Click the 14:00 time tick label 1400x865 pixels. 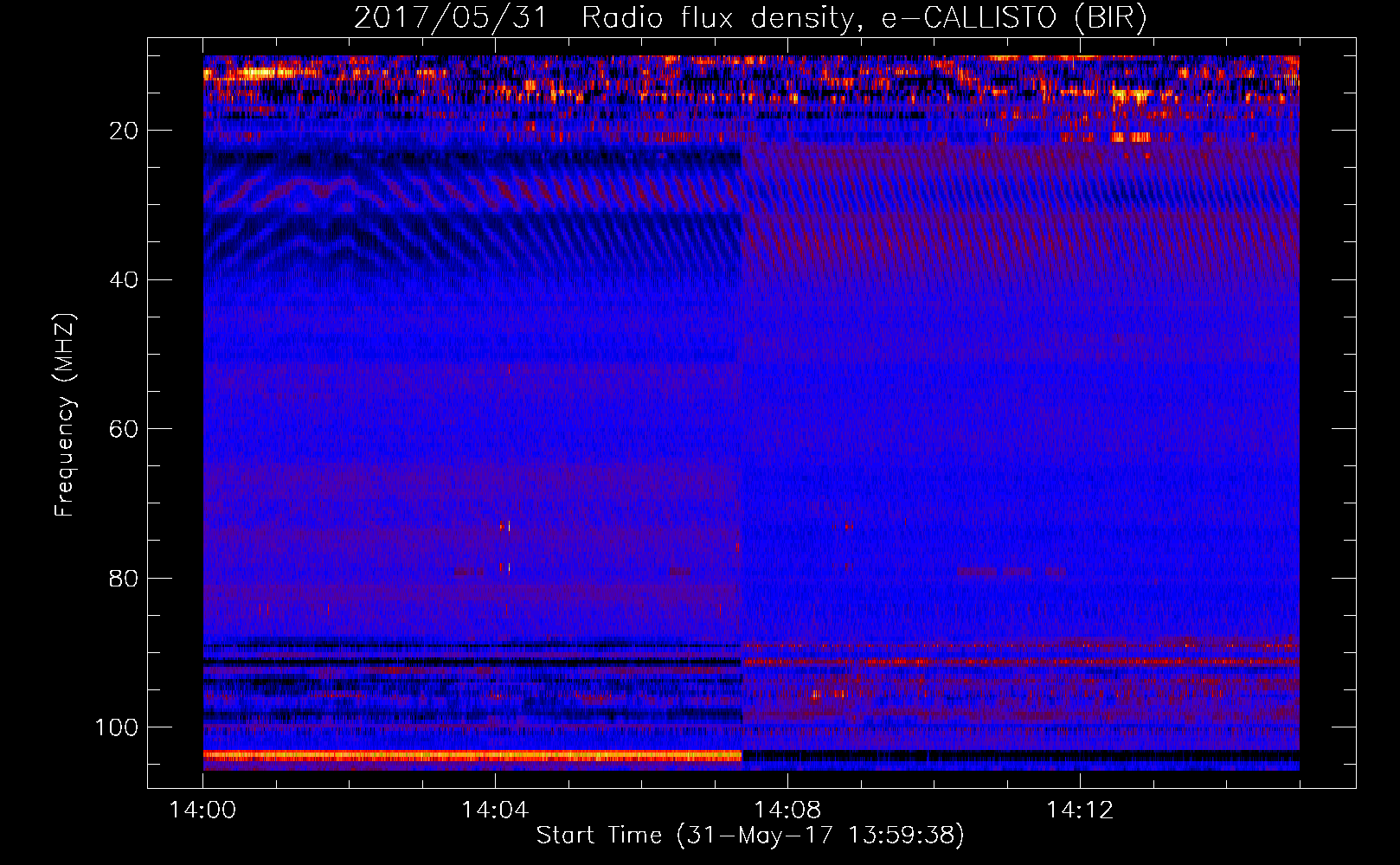click(202, 811)
